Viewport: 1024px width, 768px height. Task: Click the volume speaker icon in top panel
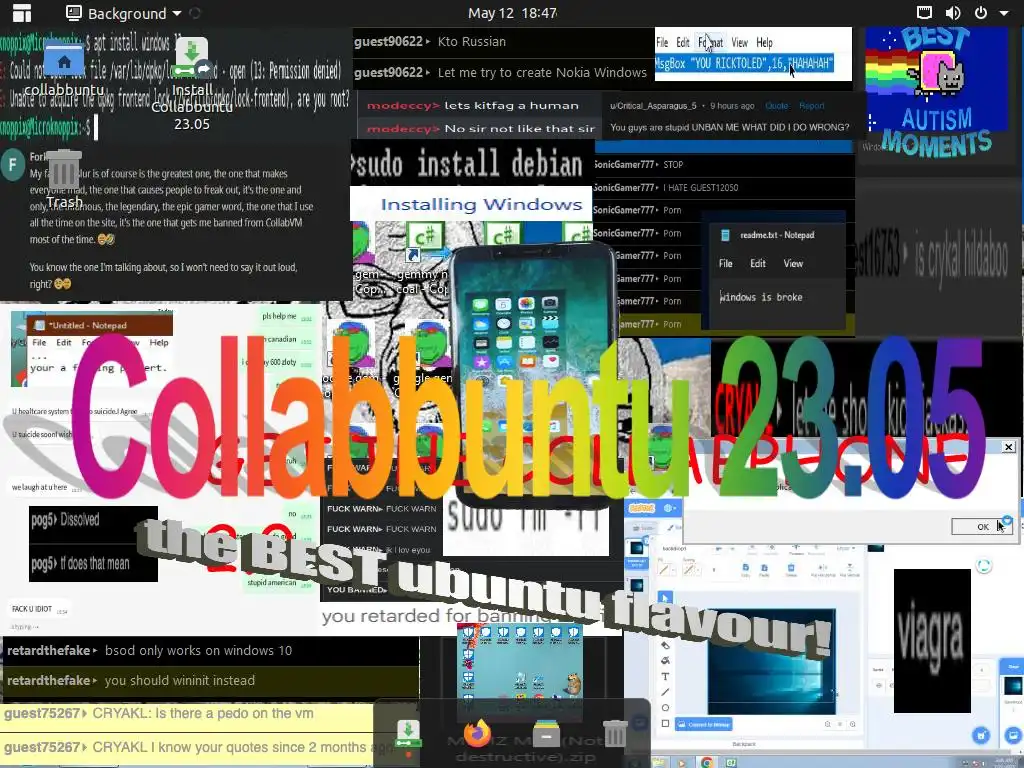click(953, 13)
